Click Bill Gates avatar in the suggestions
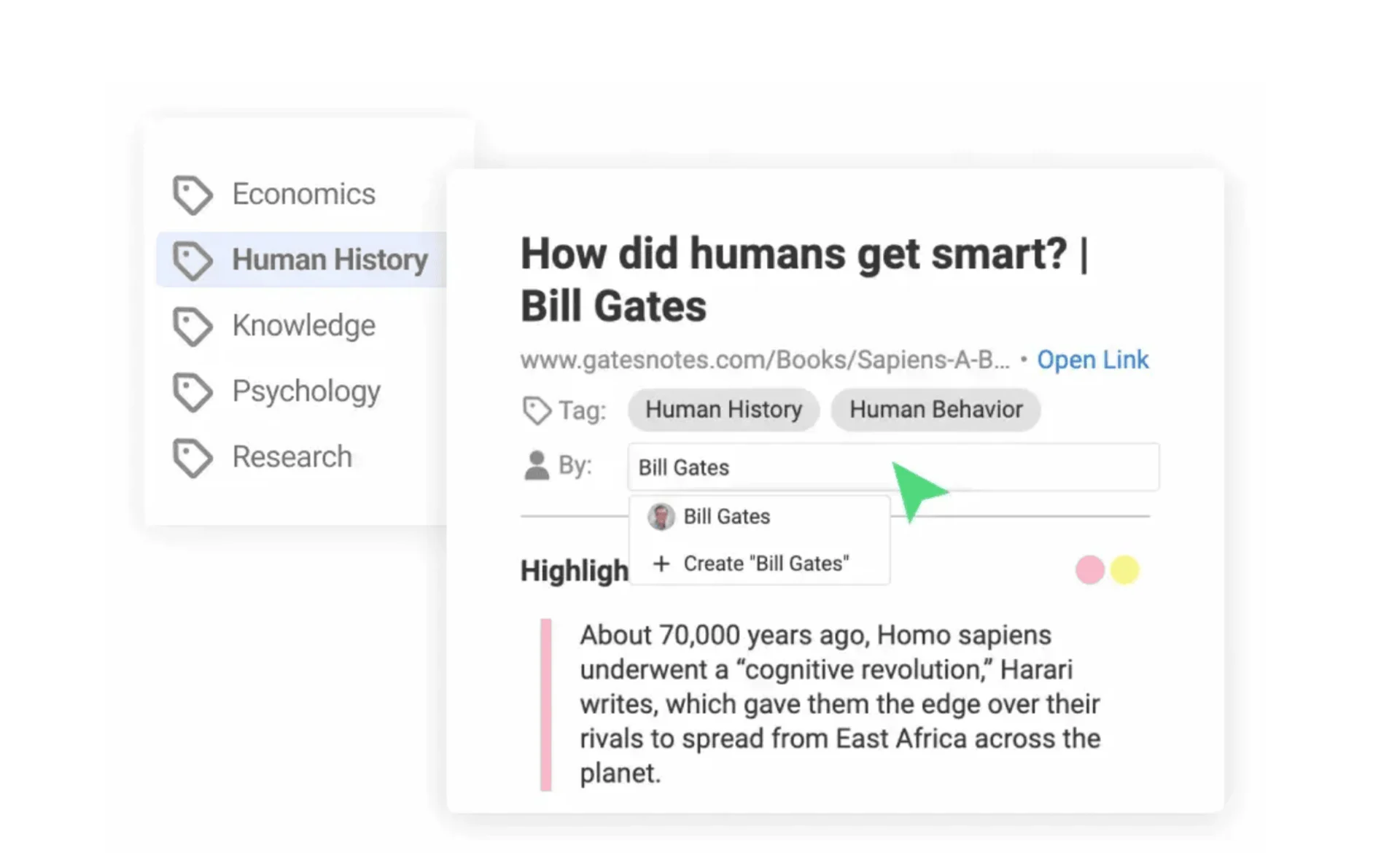Viewport: 1400px width, 853px height. click(x=660, y=516)
